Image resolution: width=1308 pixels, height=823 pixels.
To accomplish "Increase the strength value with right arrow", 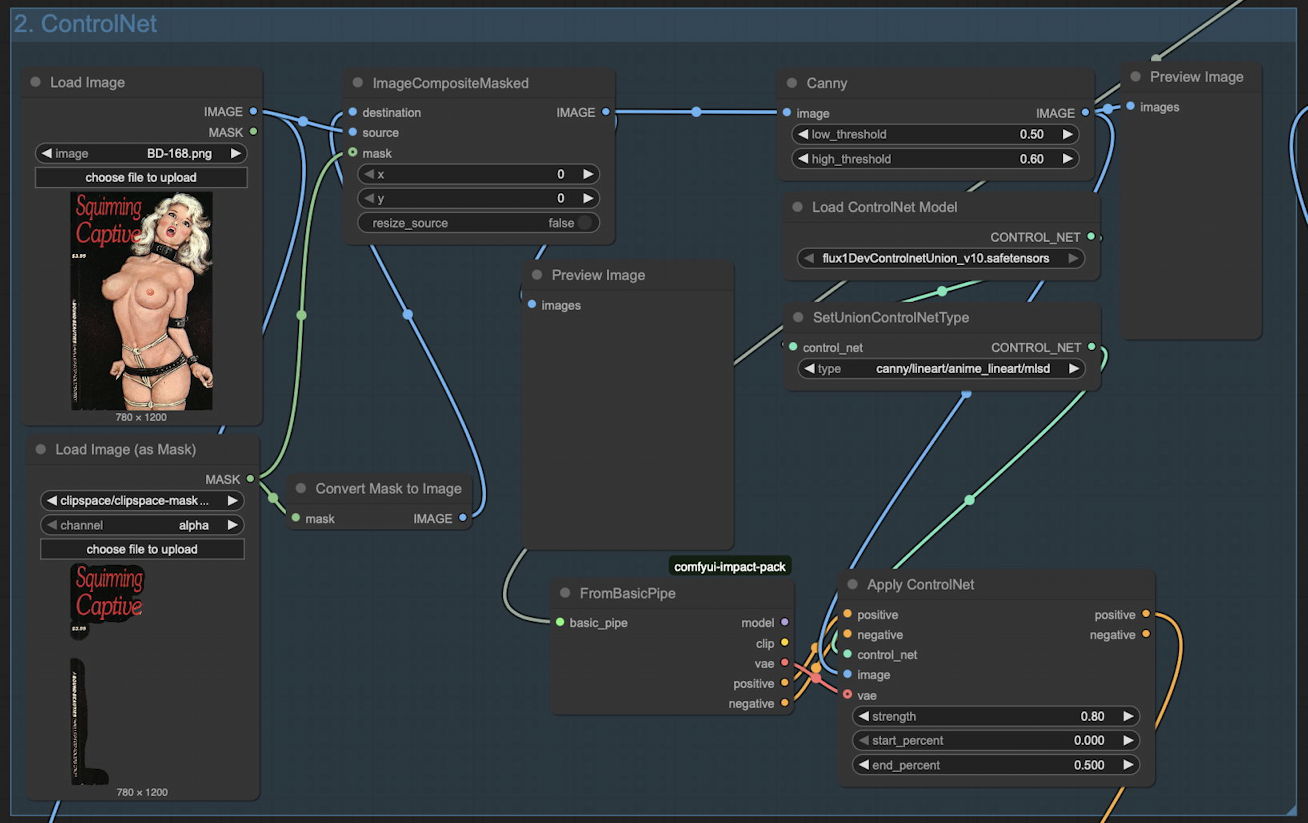I will pos(1128,717).
